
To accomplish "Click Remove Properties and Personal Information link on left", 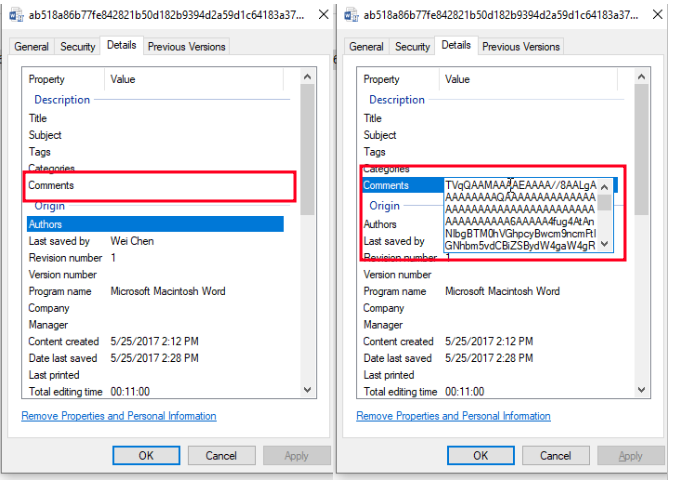I will (x=118, y=416).
